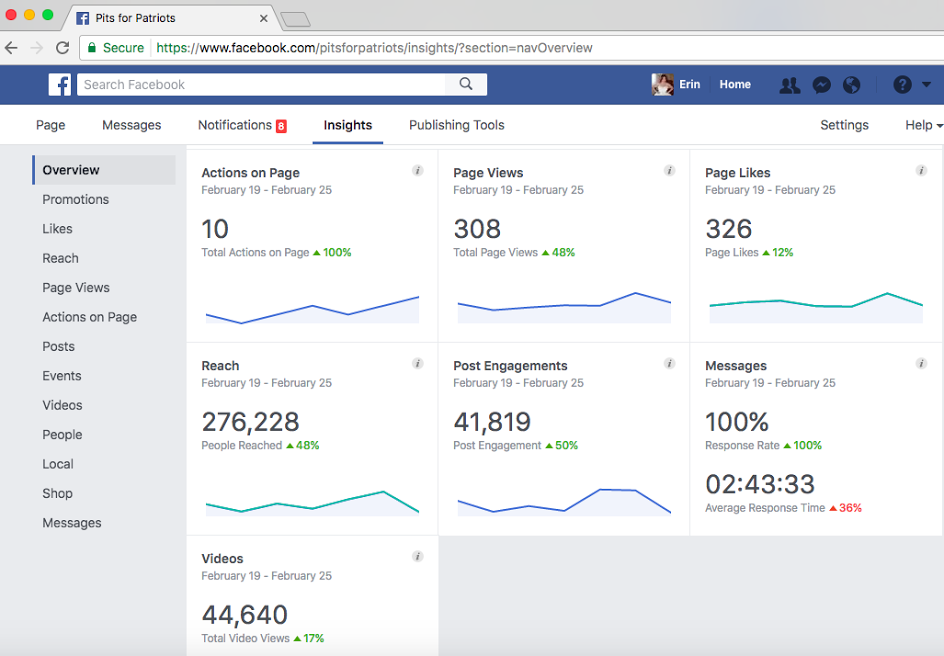Open Page Views in the sidebar
This screenshot has height=656, width=944.
click(76, 288)
